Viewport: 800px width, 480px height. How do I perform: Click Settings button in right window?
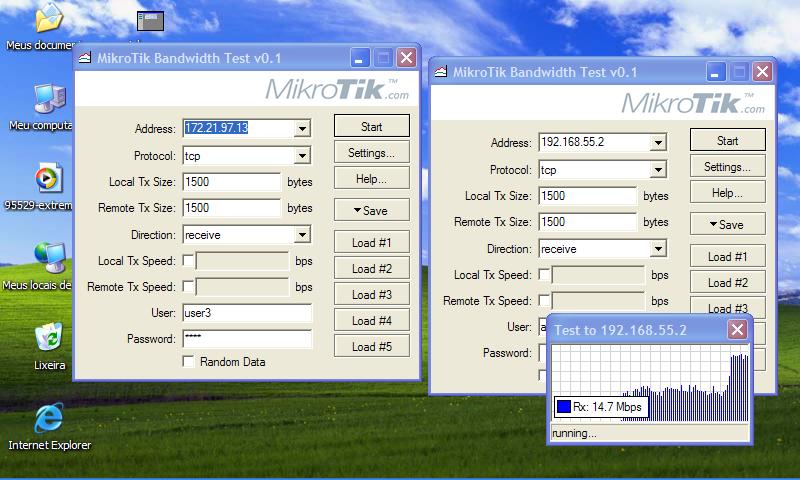point(727,167)
